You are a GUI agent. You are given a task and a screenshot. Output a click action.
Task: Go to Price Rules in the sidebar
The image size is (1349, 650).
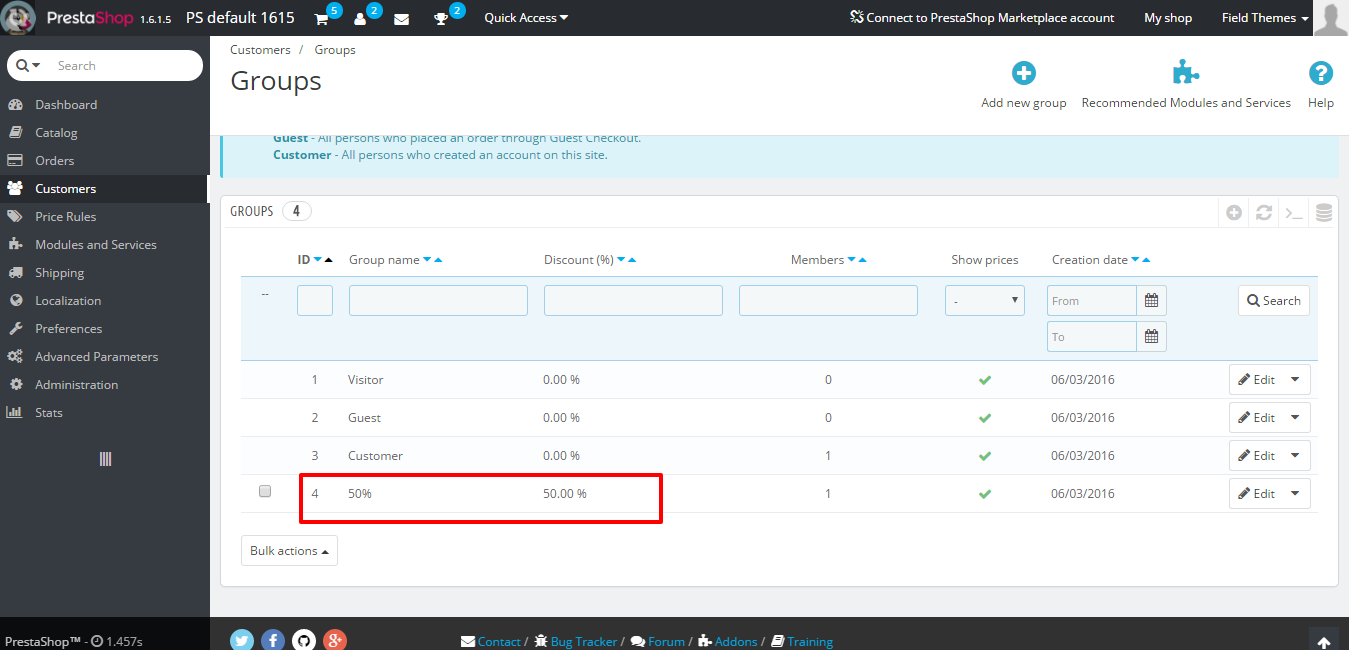65,217
